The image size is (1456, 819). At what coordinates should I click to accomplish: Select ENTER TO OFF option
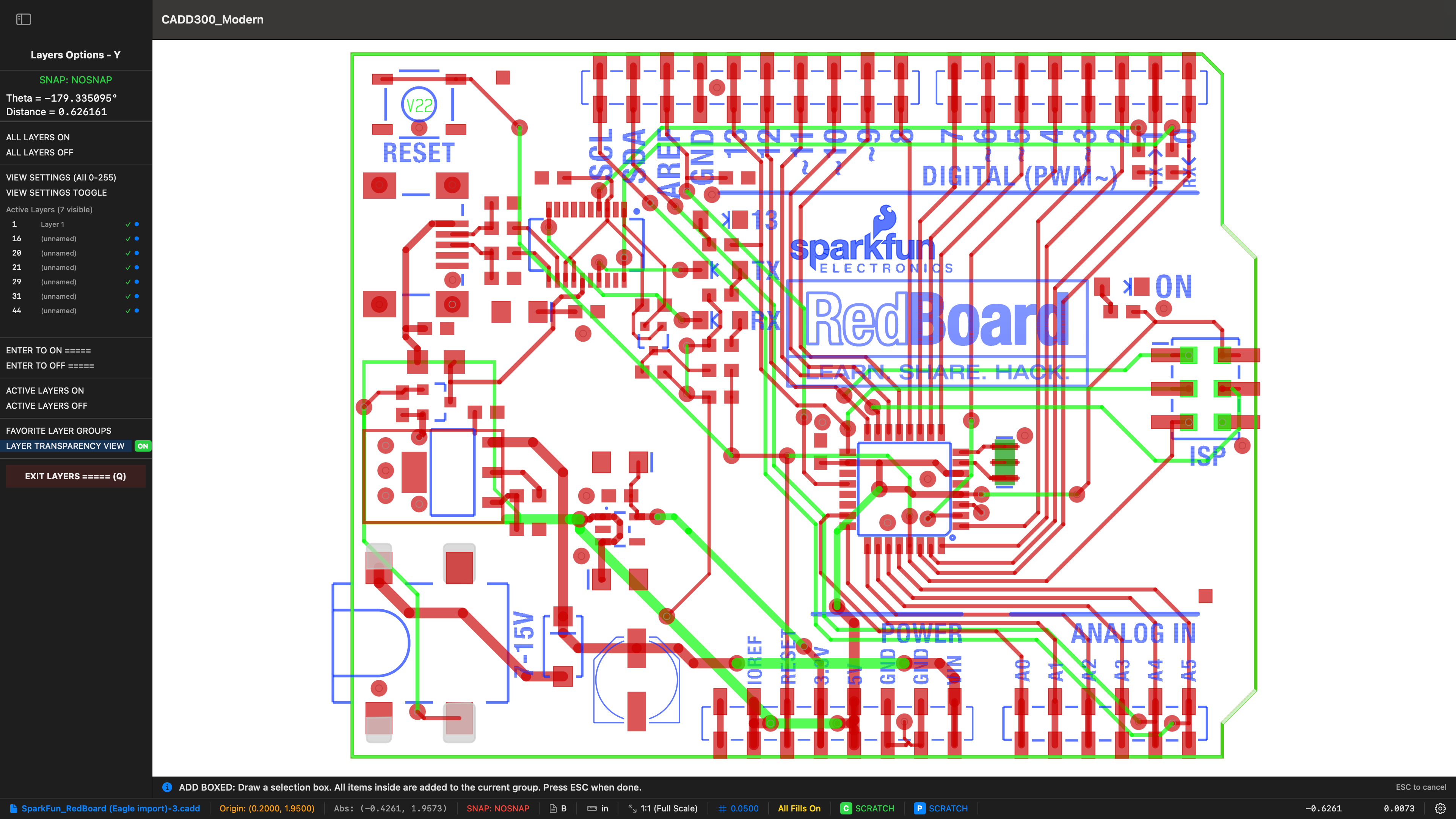(50, 366)
